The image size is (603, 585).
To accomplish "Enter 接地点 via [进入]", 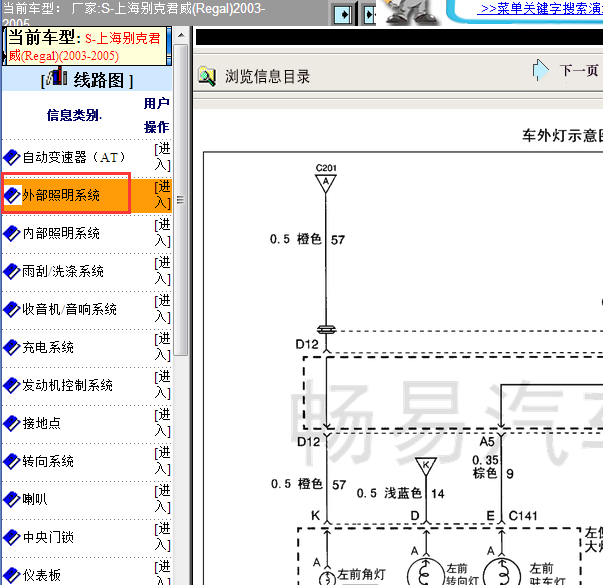I will (162, 423).
